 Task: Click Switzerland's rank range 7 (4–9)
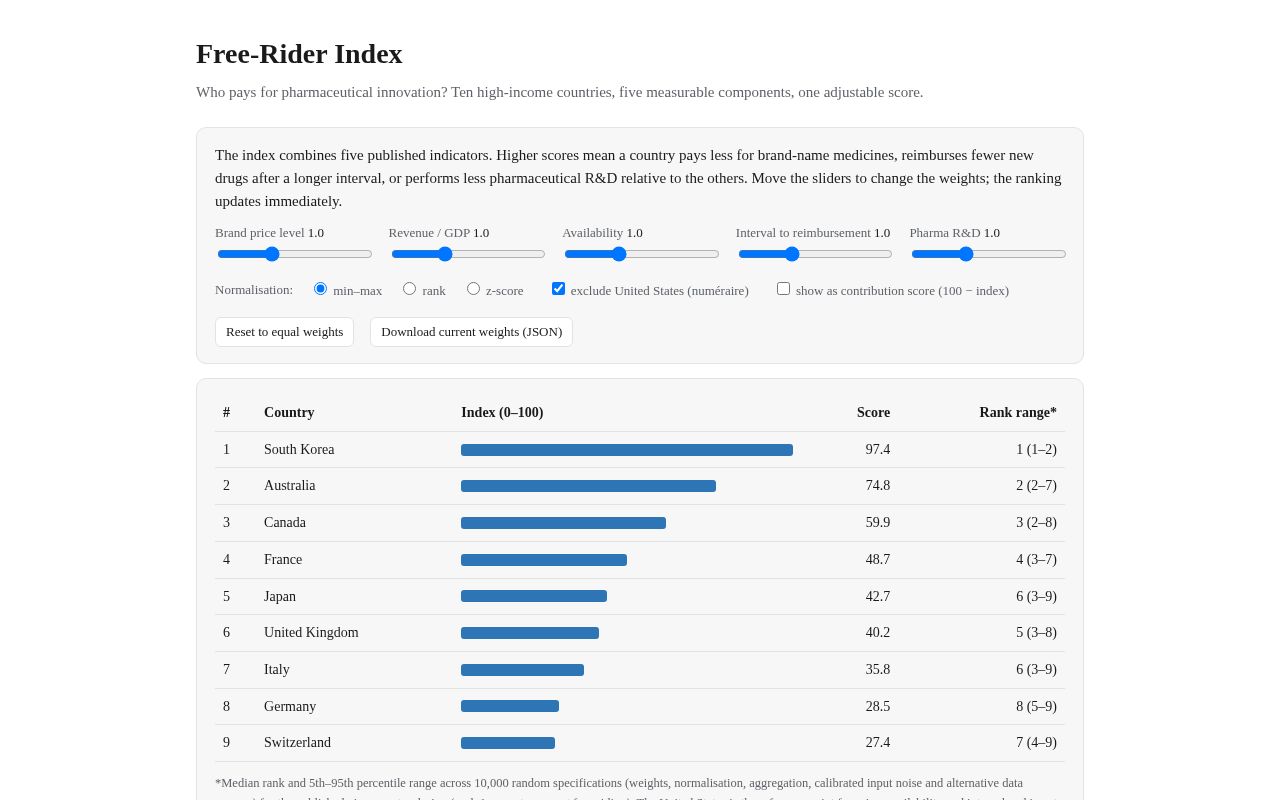tap(1036, 743)
